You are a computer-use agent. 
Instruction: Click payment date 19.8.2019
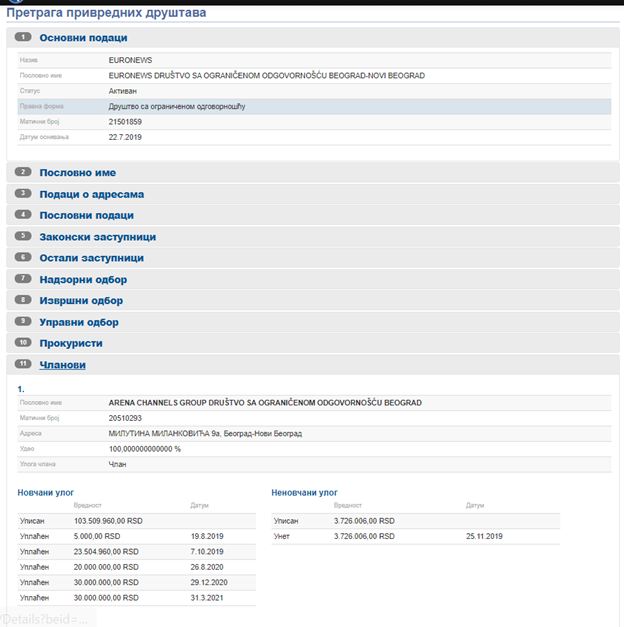pyautogui.click(x=207, y=536)
